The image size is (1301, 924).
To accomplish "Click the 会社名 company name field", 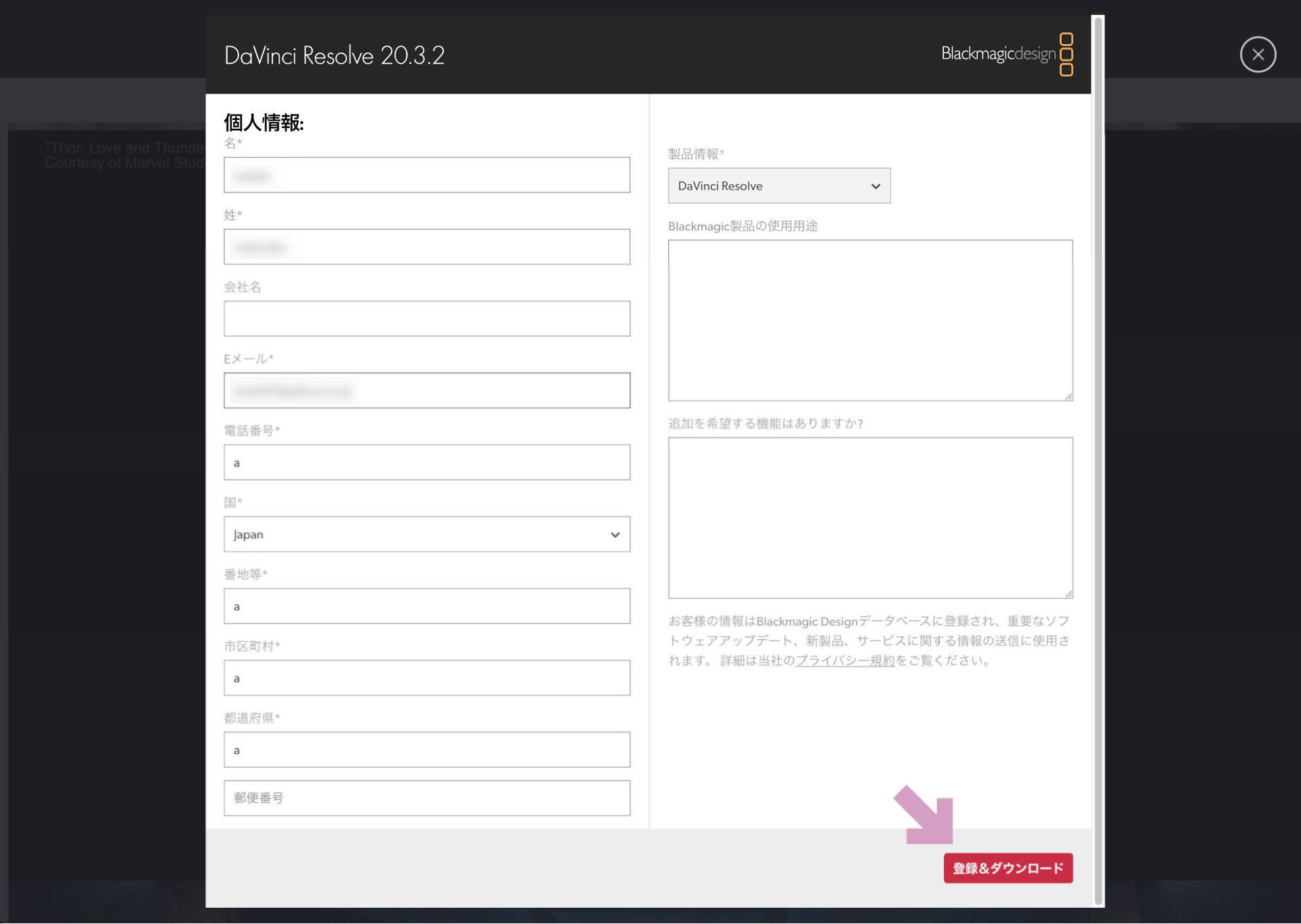I will tap(426, 318).
